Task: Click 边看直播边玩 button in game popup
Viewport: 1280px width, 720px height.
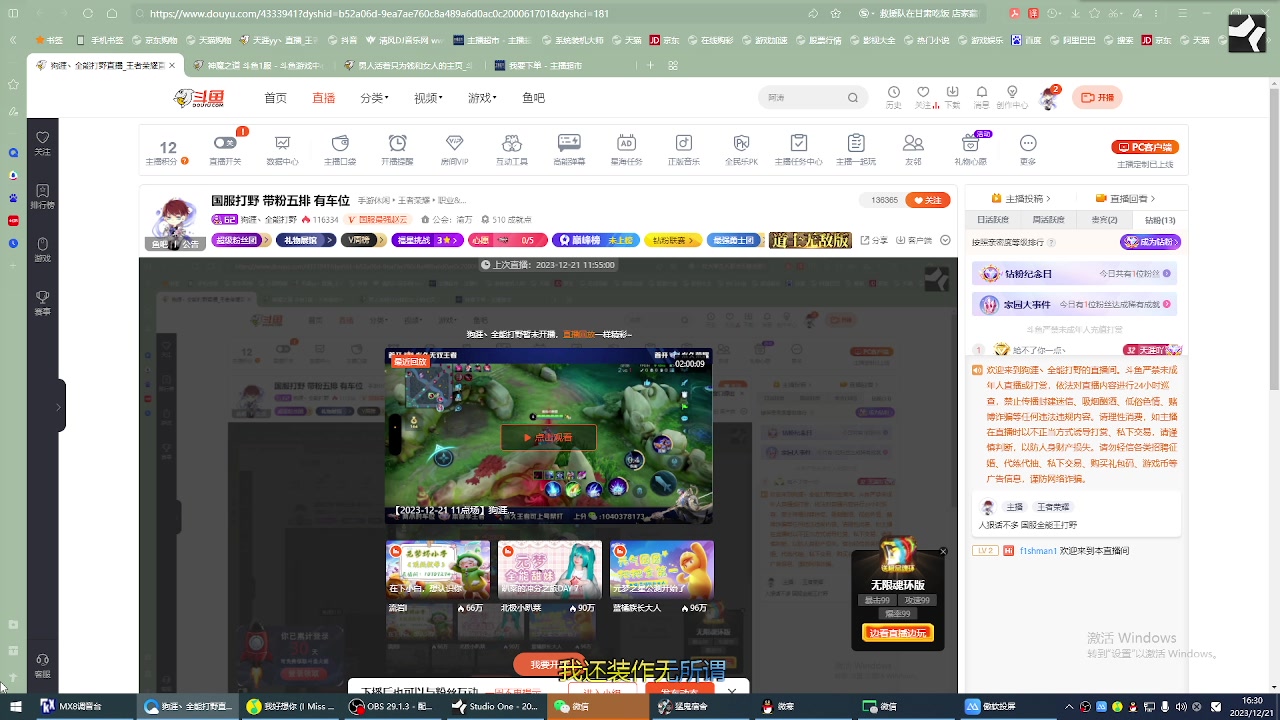Action: coord(897,633)
